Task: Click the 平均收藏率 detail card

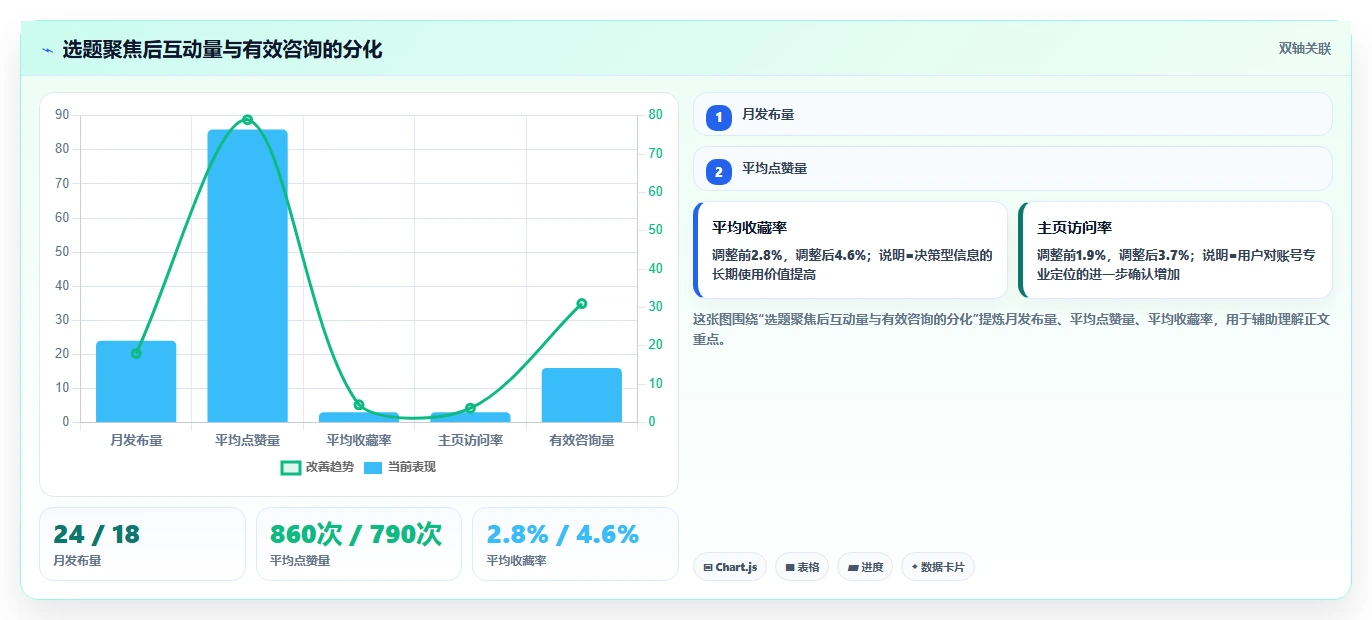Action: [x=850, y=250]
